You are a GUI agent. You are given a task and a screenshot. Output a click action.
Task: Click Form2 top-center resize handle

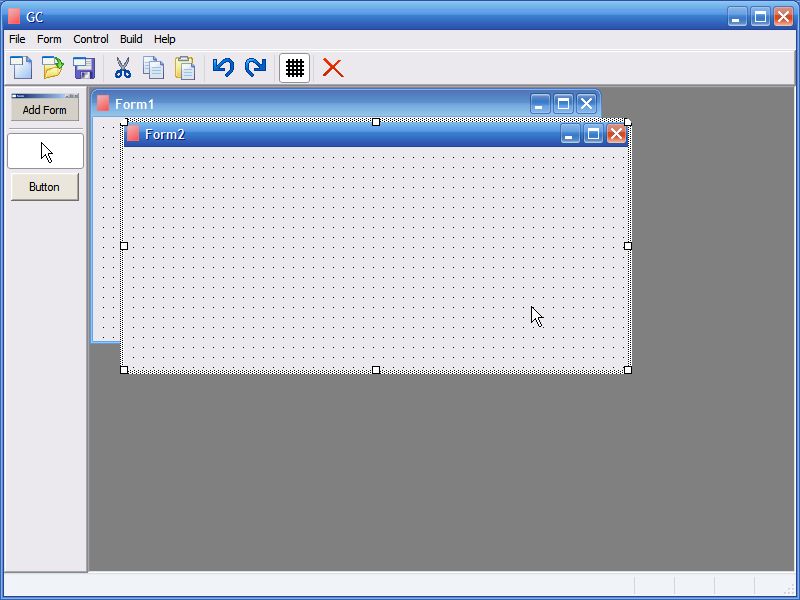coord(376,122)
